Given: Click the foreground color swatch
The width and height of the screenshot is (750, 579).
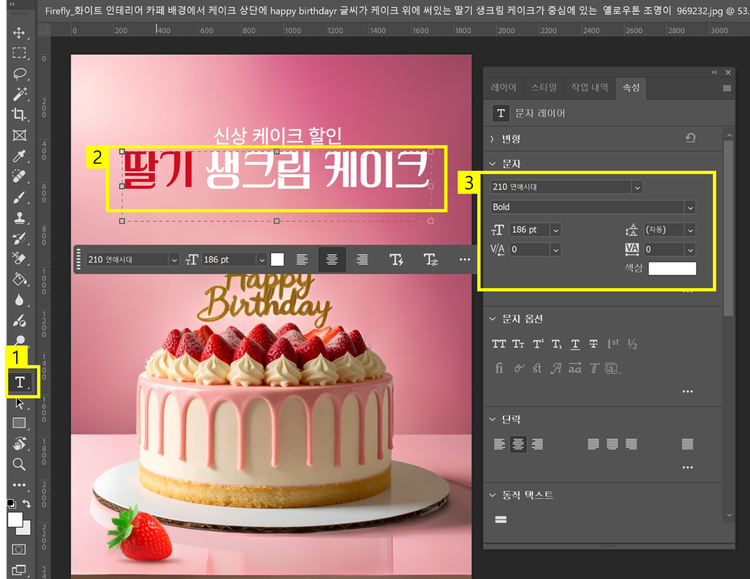Looking at the screenshot, I should point(15,520).
